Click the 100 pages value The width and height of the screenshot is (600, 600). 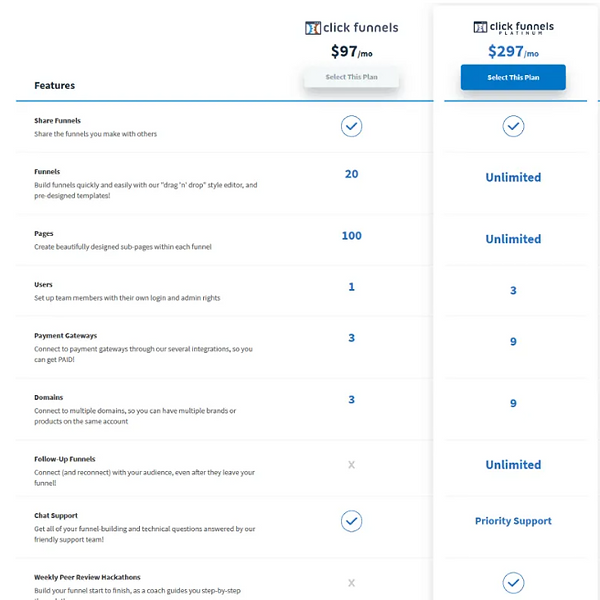click(351, 235)
